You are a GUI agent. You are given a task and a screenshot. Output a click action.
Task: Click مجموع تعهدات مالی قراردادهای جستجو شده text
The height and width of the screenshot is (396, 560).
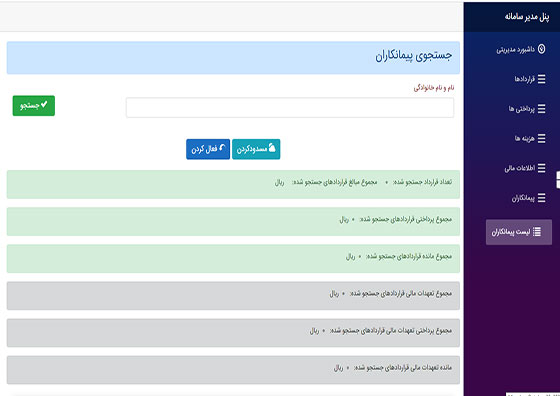point(401,294)
